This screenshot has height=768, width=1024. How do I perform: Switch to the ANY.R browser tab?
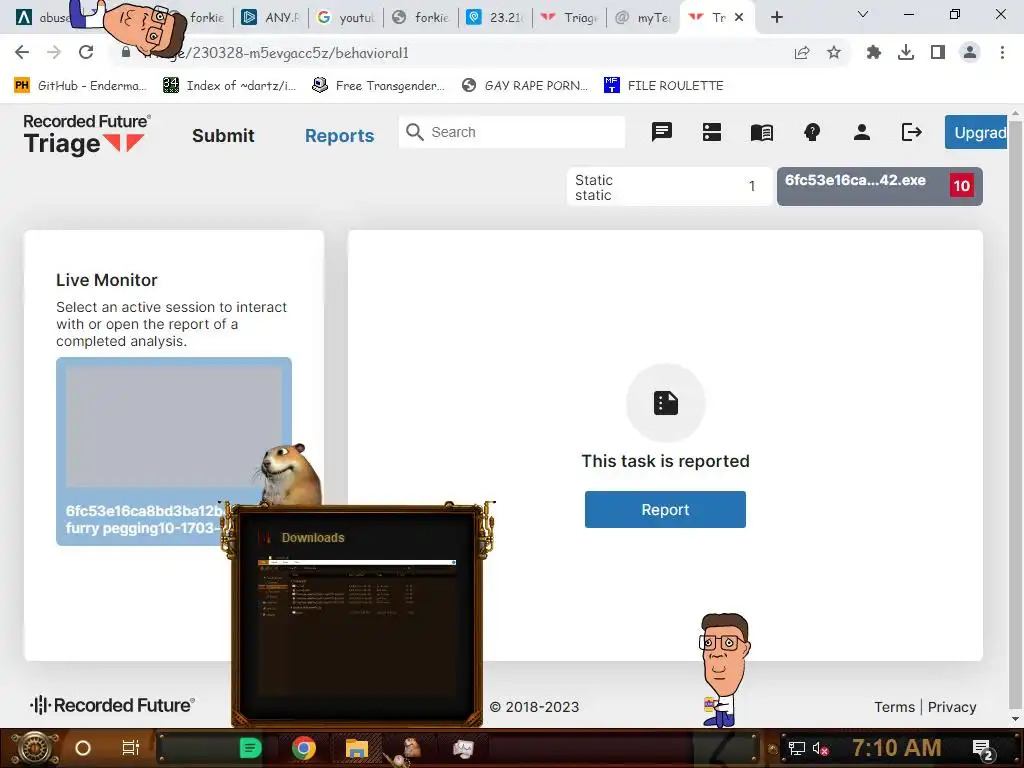click(x=271, y=18)
